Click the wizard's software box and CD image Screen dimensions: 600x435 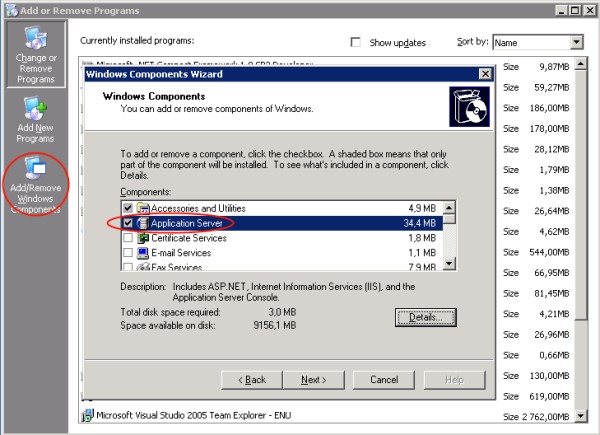tap(470, 106)
